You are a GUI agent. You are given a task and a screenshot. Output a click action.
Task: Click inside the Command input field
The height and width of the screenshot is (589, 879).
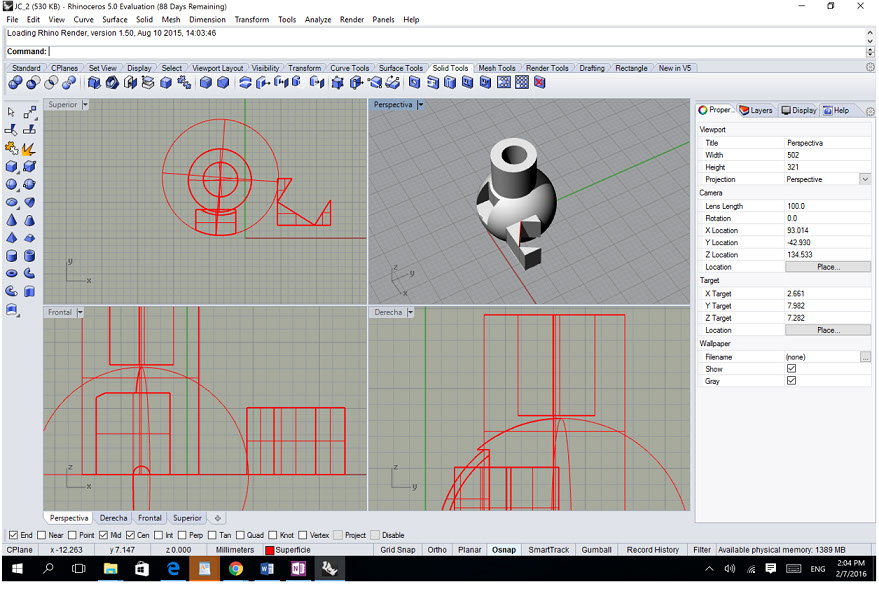coord(456,52)
